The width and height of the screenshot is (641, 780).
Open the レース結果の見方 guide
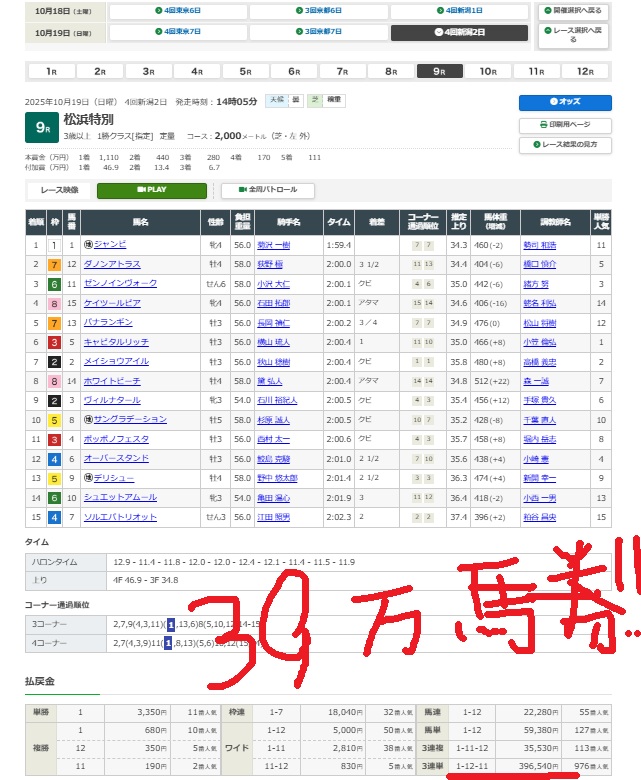565,145
